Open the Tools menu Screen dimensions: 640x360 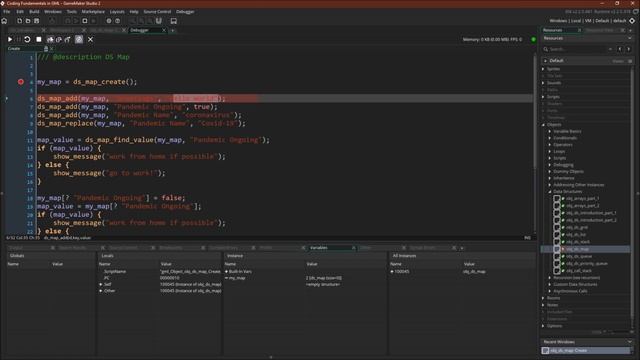tap(71, 12)
